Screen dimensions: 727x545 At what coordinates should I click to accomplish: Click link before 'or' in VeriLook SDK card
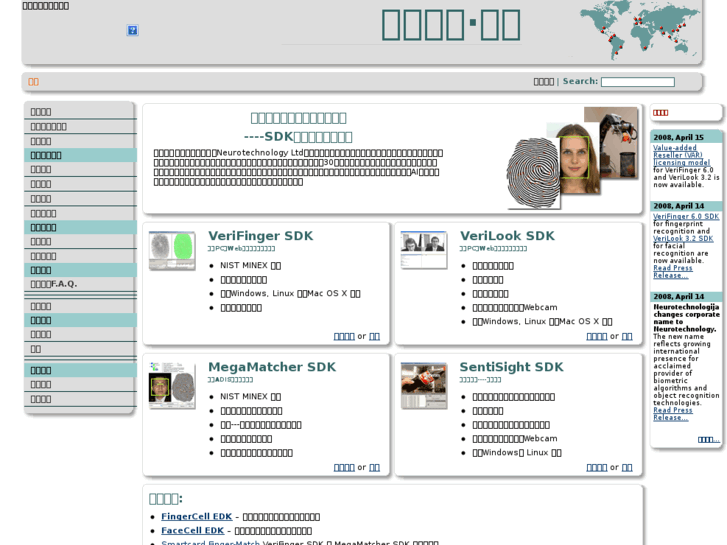click(x=597, y=336)
